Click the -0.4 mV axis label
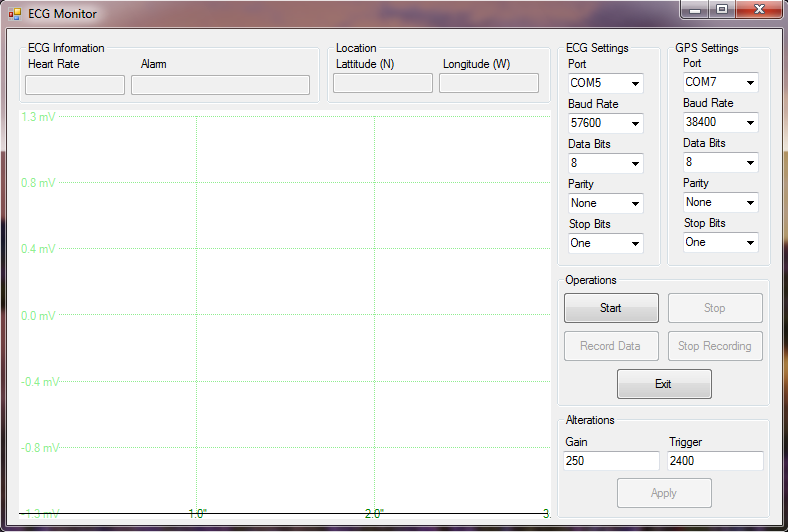This screenshot has width=788, height=532. 40,382
